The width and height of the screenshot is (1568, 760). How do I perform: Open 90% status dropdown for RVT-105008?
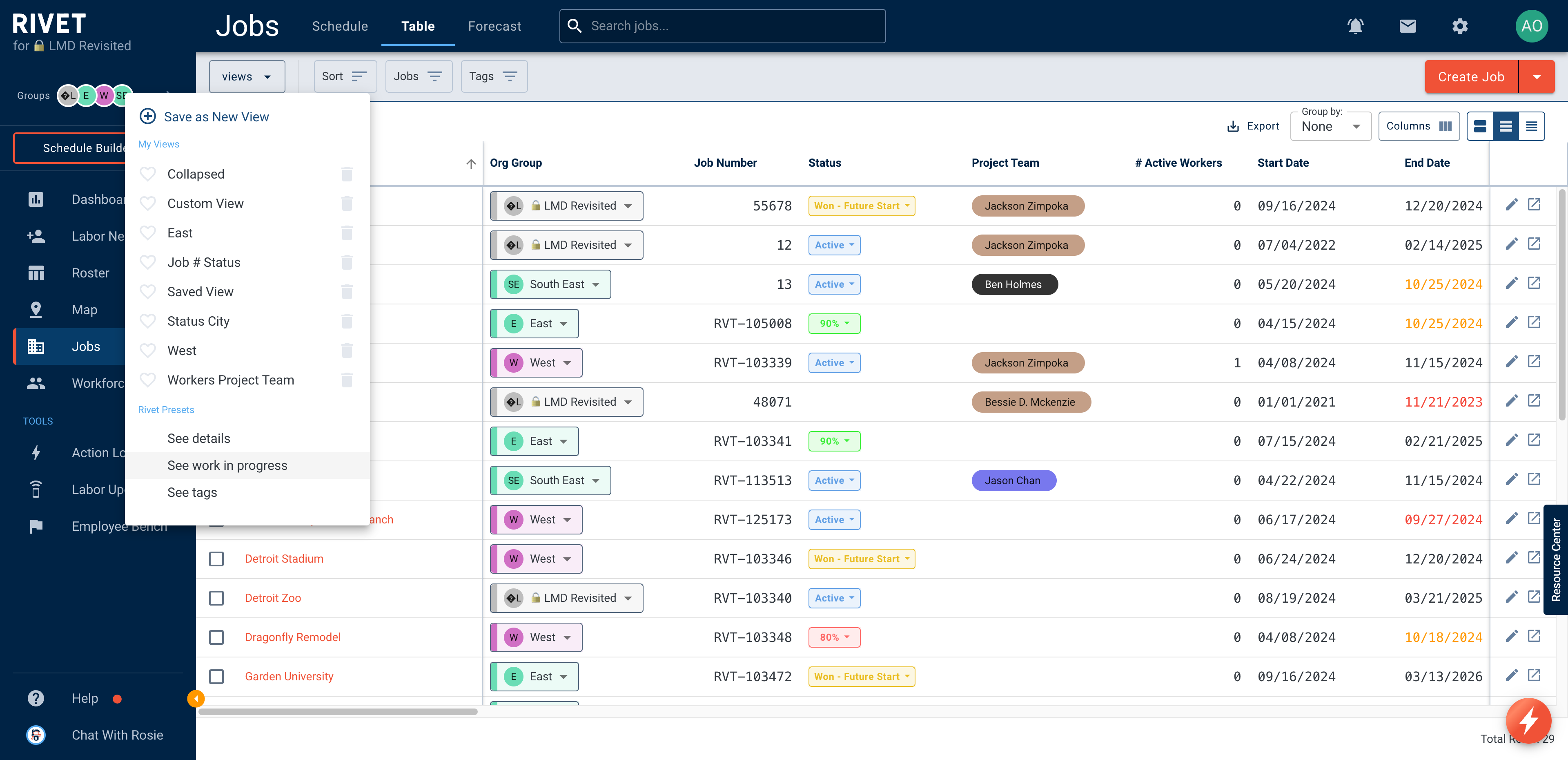[x=834, y=323]
